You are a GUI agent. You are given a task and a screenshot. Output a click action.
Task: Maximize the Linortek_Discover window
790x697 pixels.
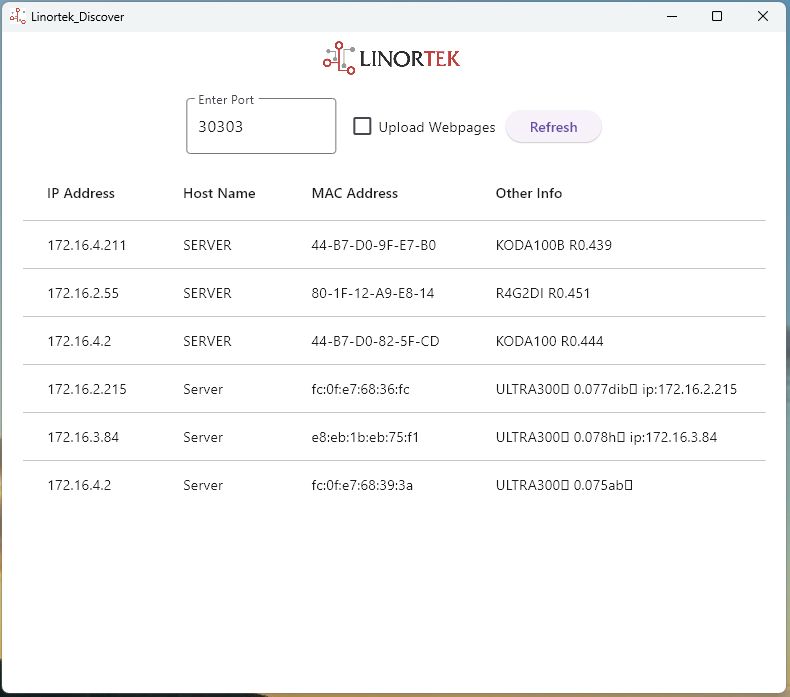click(x=717, y=17)
